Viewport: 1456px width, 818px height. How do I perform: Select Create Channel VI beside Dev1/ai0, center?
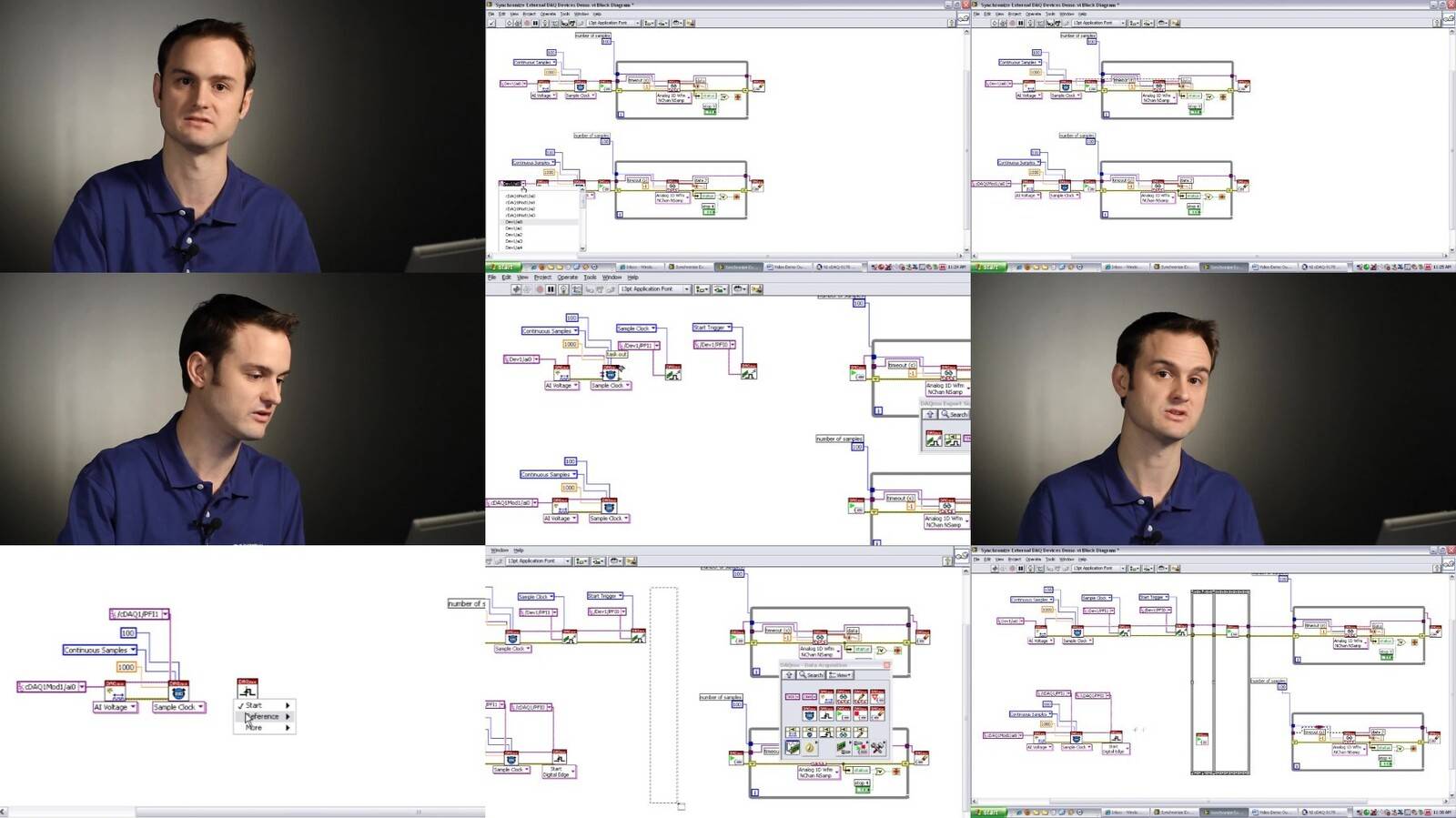point(561,373)
